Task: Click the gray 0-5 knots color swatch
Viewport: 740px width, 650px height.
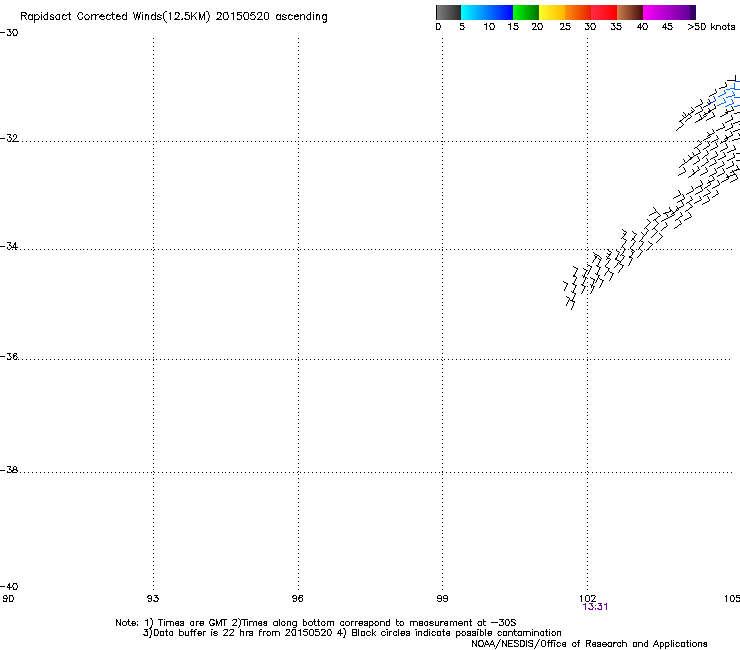Action: 448,12
